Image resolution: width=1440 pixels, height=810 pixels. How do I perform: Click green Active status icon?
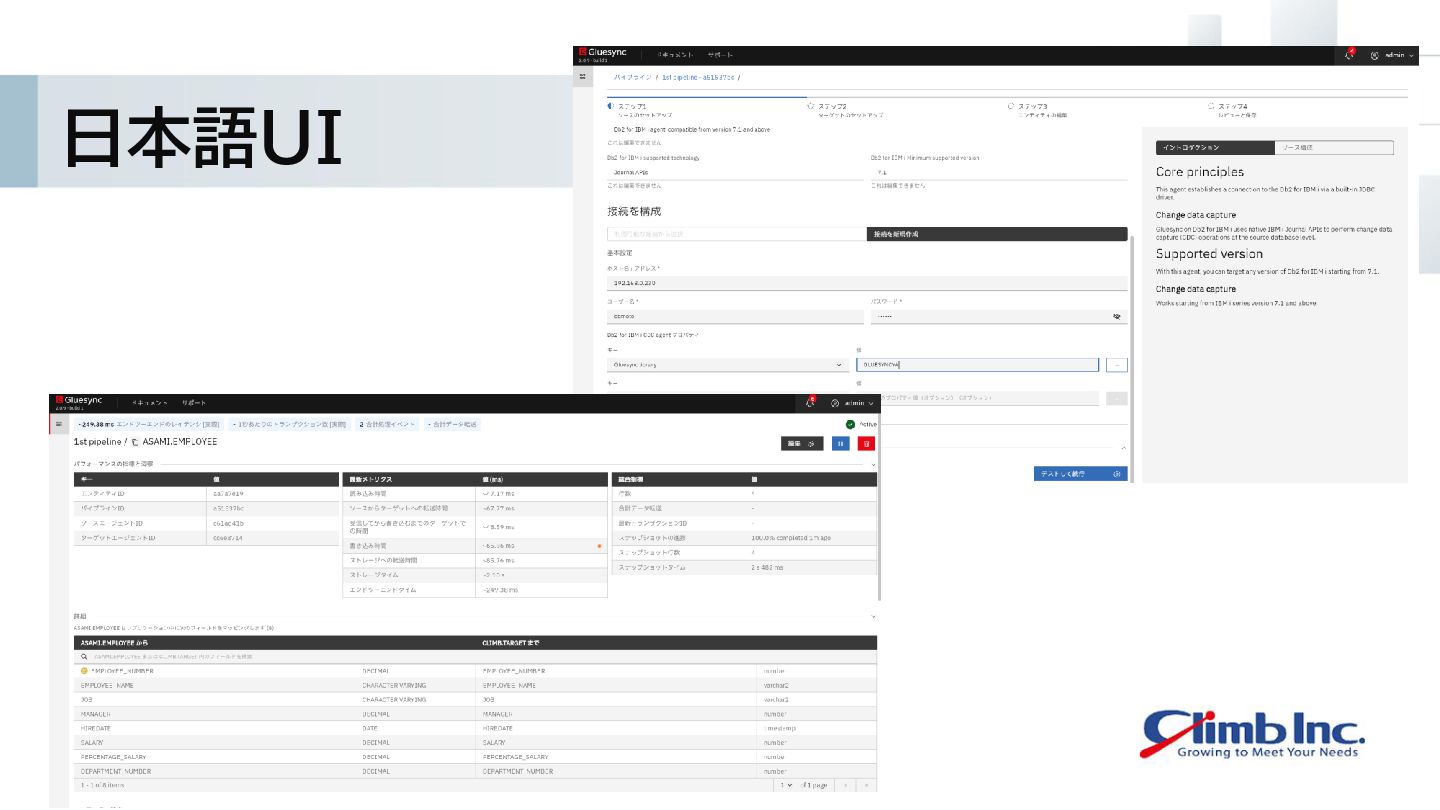[x=850, y=424]
